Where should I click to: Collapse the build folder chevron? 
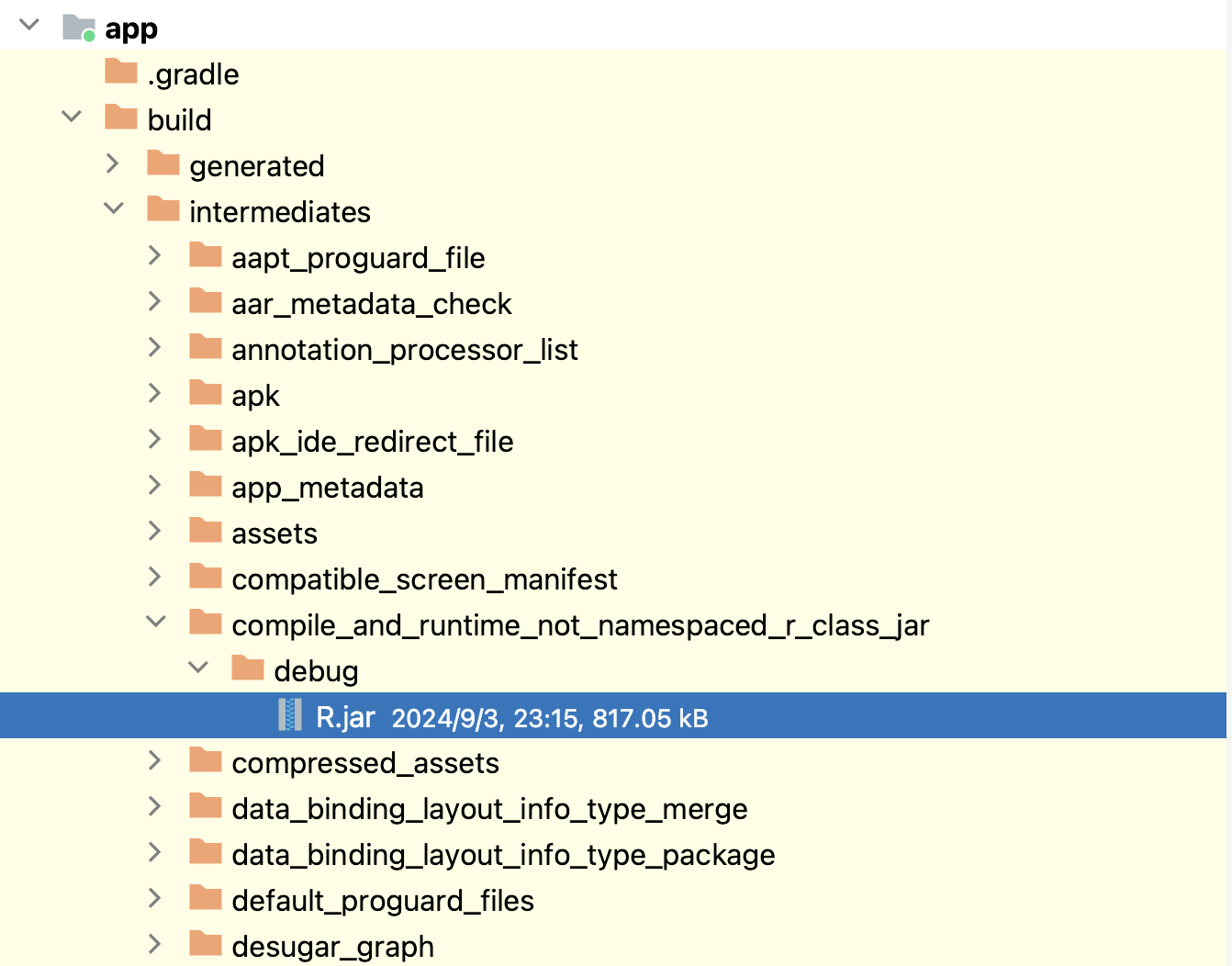72,117
